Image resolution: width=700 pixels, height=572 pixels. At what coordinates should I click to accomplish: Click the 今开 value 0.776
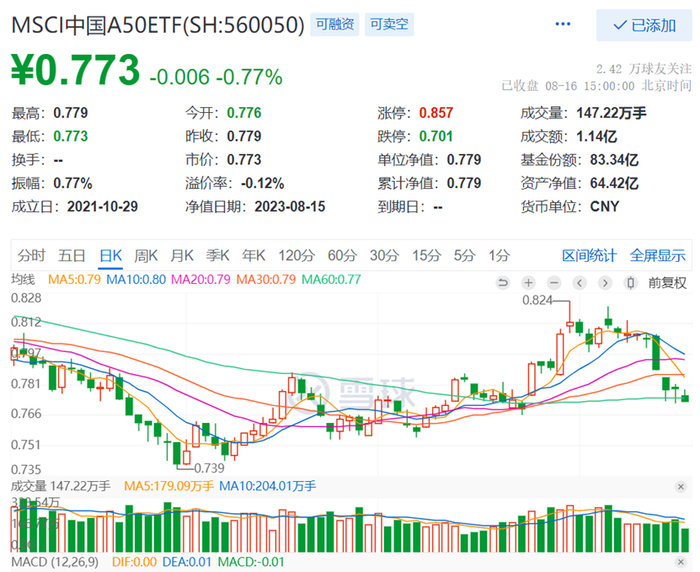point(244,113)
